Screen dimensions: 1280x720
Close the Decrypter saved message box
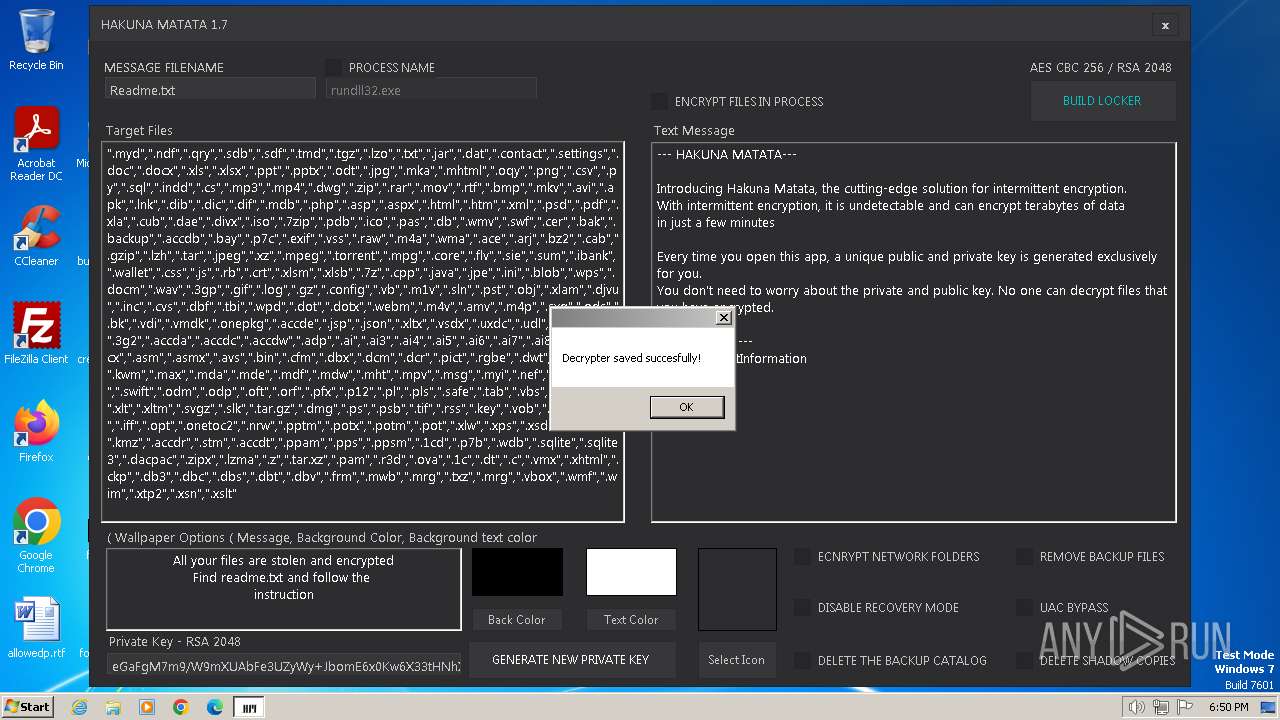[723, 318]
